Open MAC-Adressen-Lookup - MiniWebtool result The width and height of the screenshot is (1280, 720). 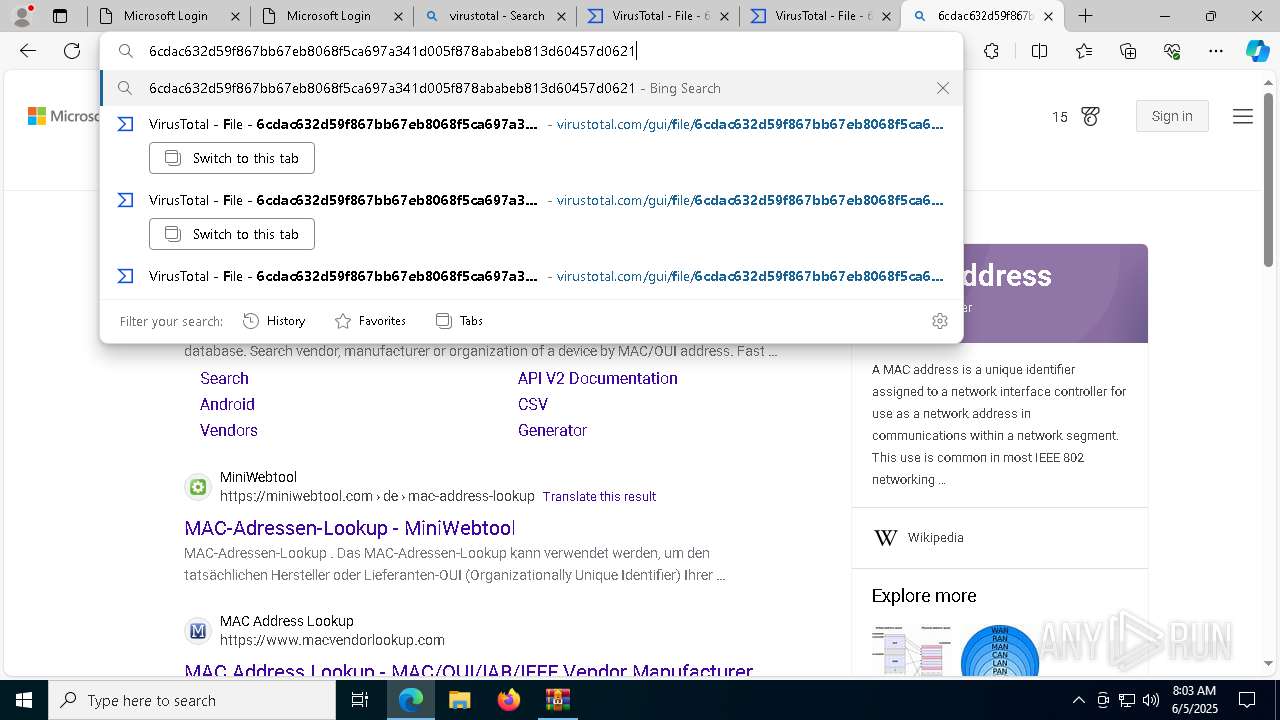[350, 528]
